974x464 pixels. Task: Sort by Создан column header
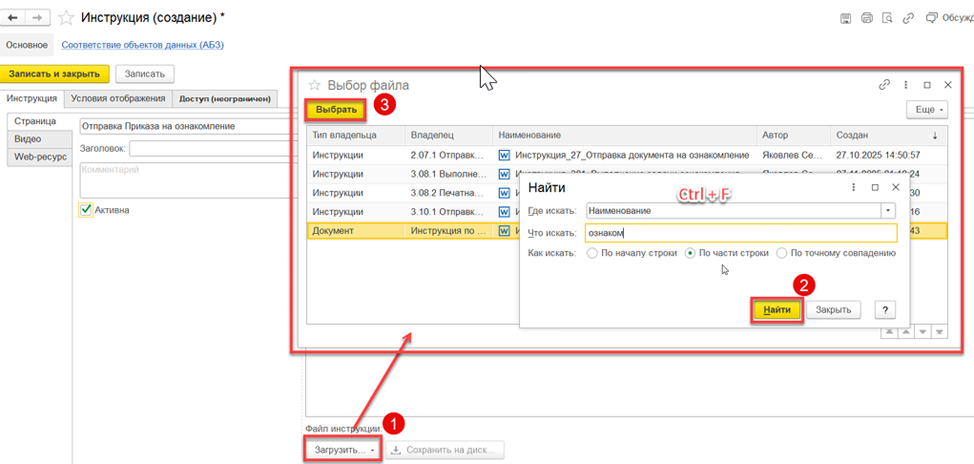888,135
